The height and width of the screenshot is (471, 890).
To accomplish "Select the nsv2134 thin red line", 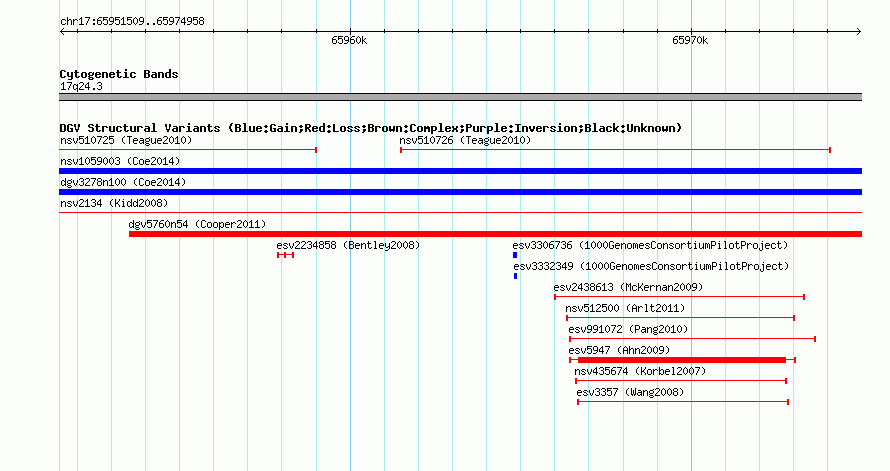I will (x=460, y=213).
